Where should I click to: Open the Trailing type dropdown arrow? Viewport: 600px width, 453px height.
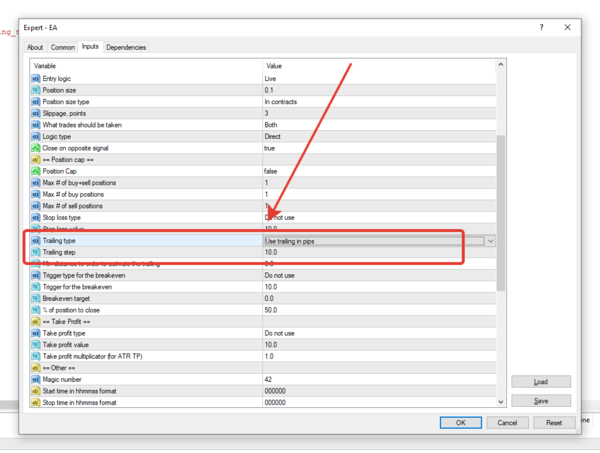pyautogui.click(x=491, y=241)
